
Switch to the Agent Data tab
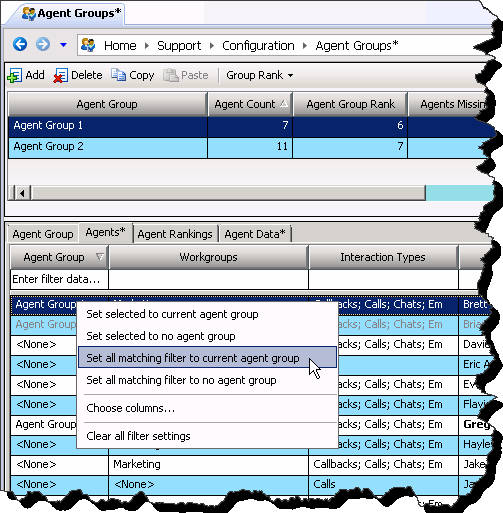click(x=255, y=234)
